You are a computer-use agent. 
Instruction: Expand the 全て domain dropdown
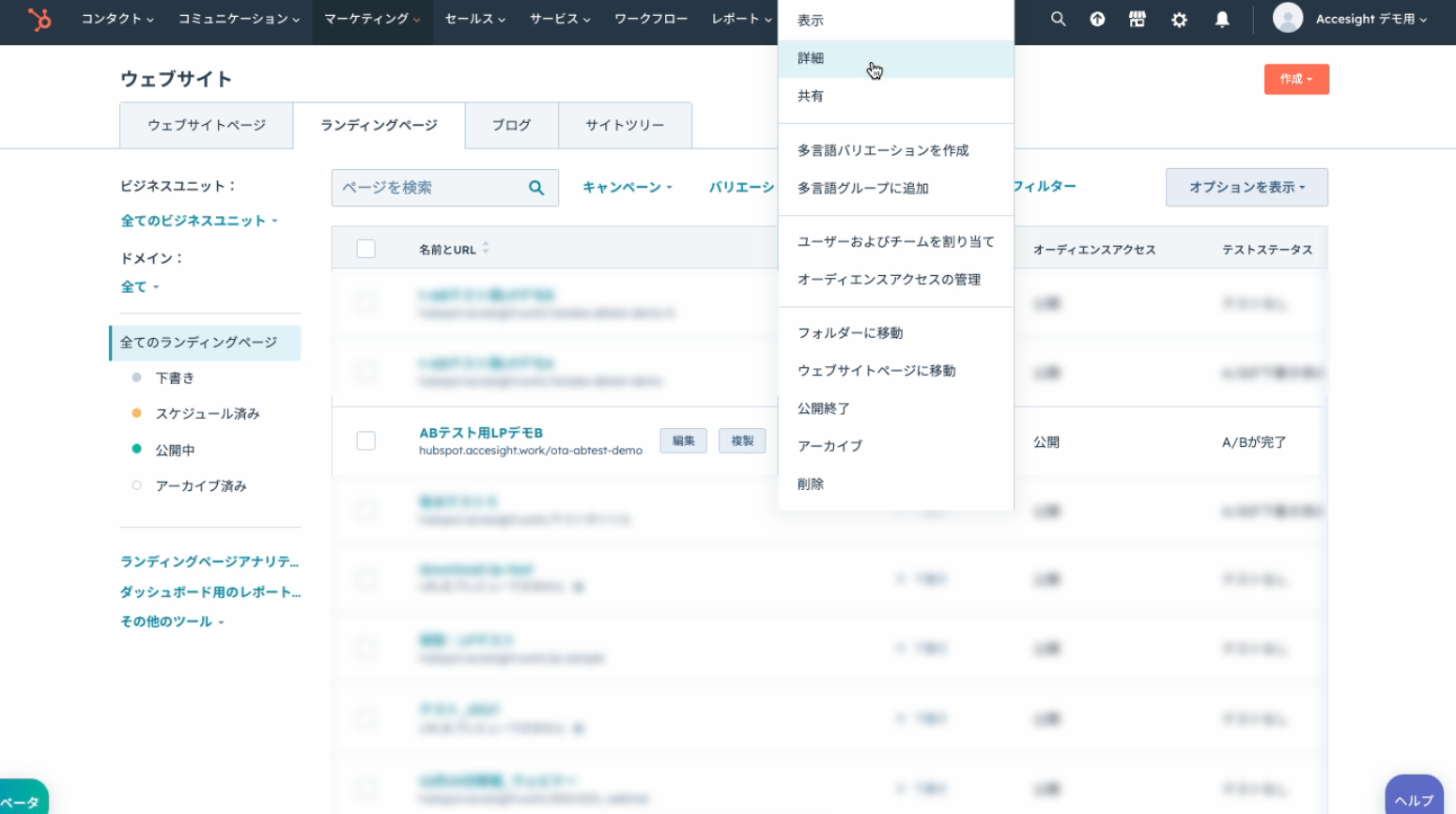tap(140, 287)
